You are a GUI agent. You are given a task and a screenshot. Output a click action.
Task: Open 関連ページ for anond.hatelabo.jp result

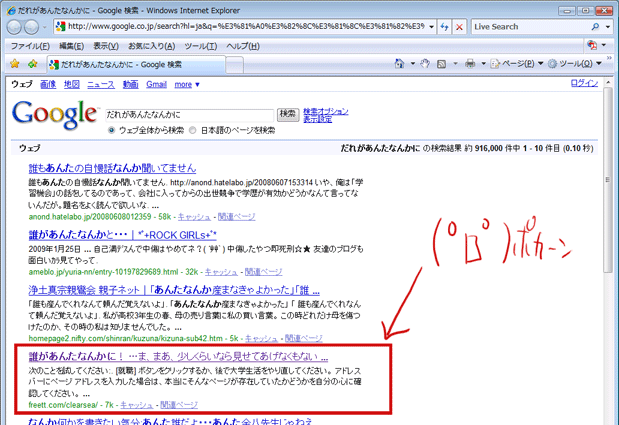(x=236, y=217)
